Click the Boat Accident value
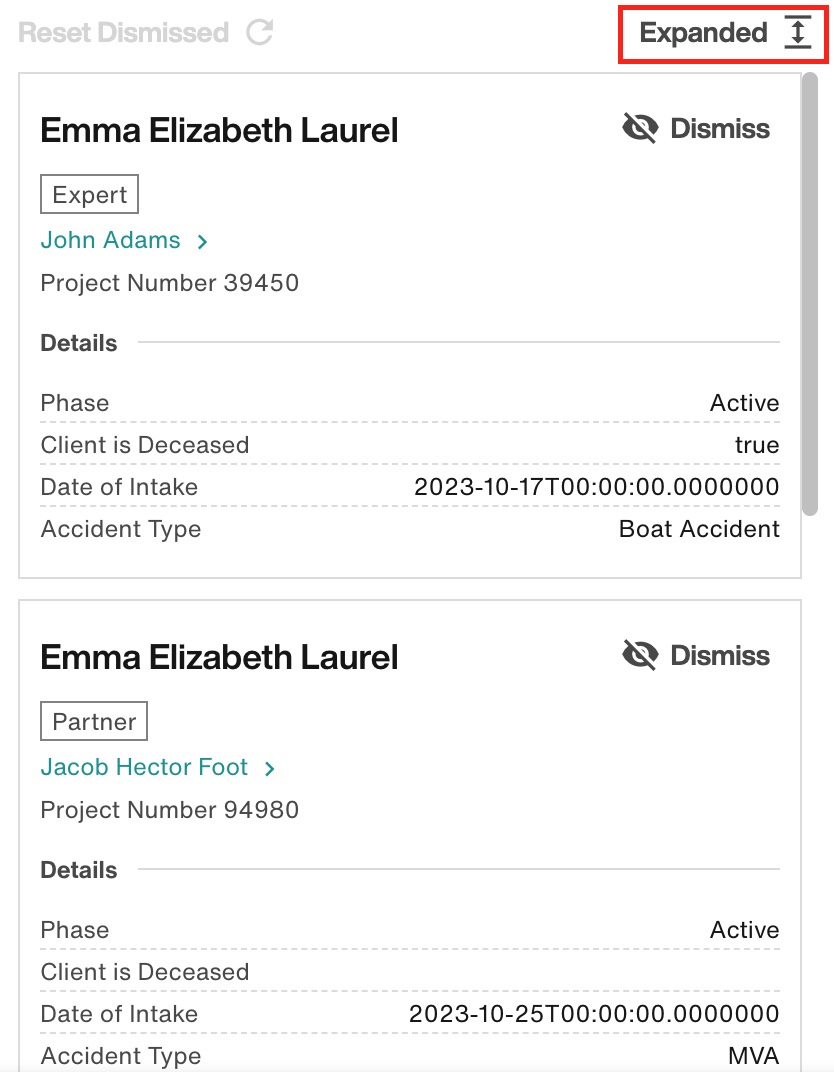 (699, 529)
